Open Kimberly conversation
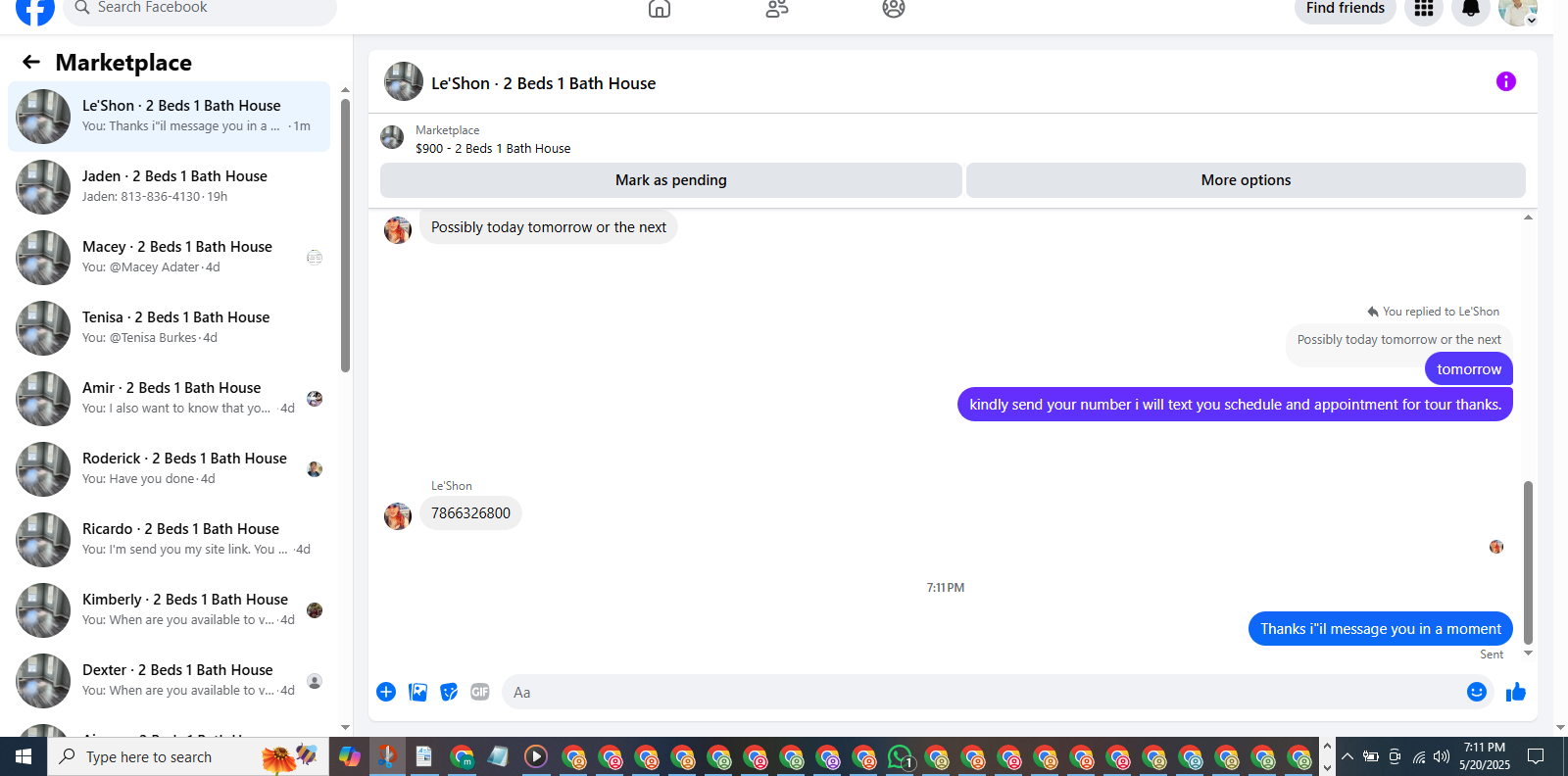 (x=169, y=610)
